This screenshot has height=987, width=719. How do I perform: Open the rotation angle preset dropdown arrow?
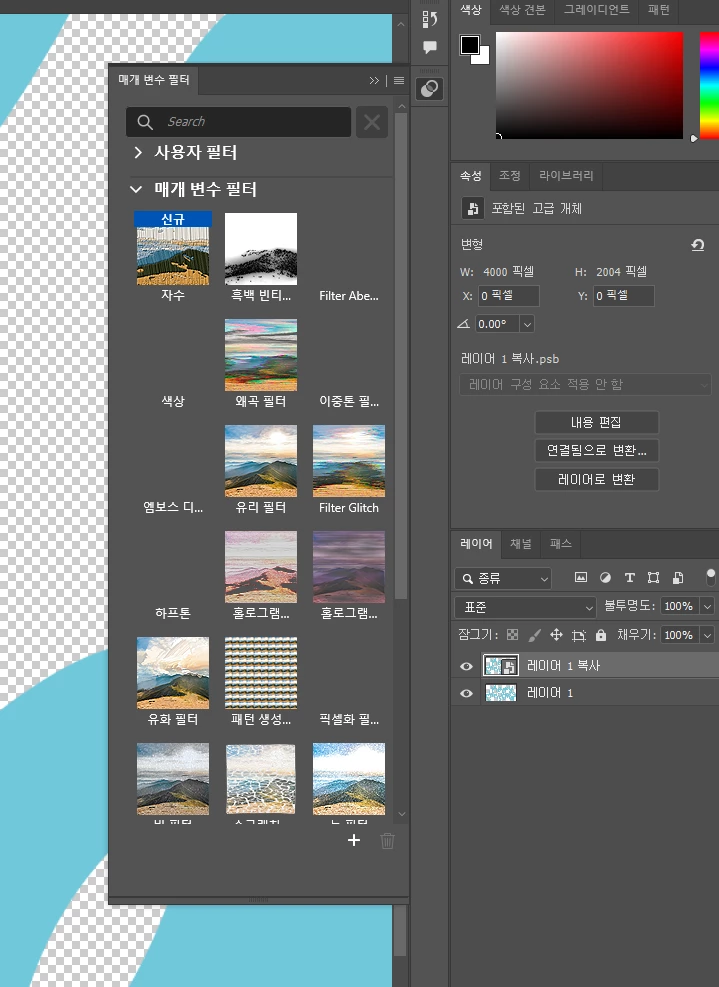click(528, 324)
